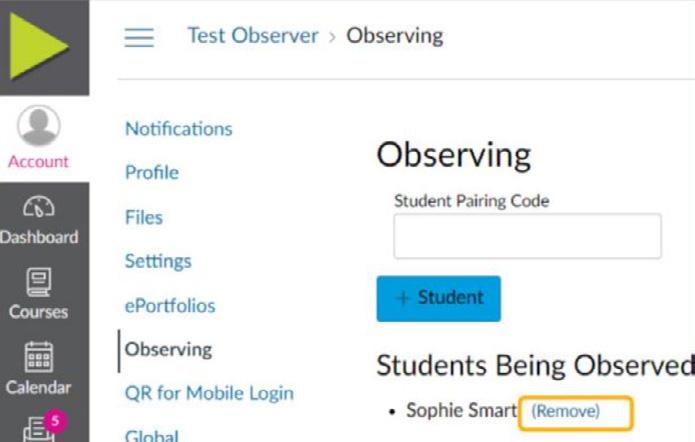Go to Dashboard via speedometer icon
The image size is (695, 442).
tap(39, 207)
